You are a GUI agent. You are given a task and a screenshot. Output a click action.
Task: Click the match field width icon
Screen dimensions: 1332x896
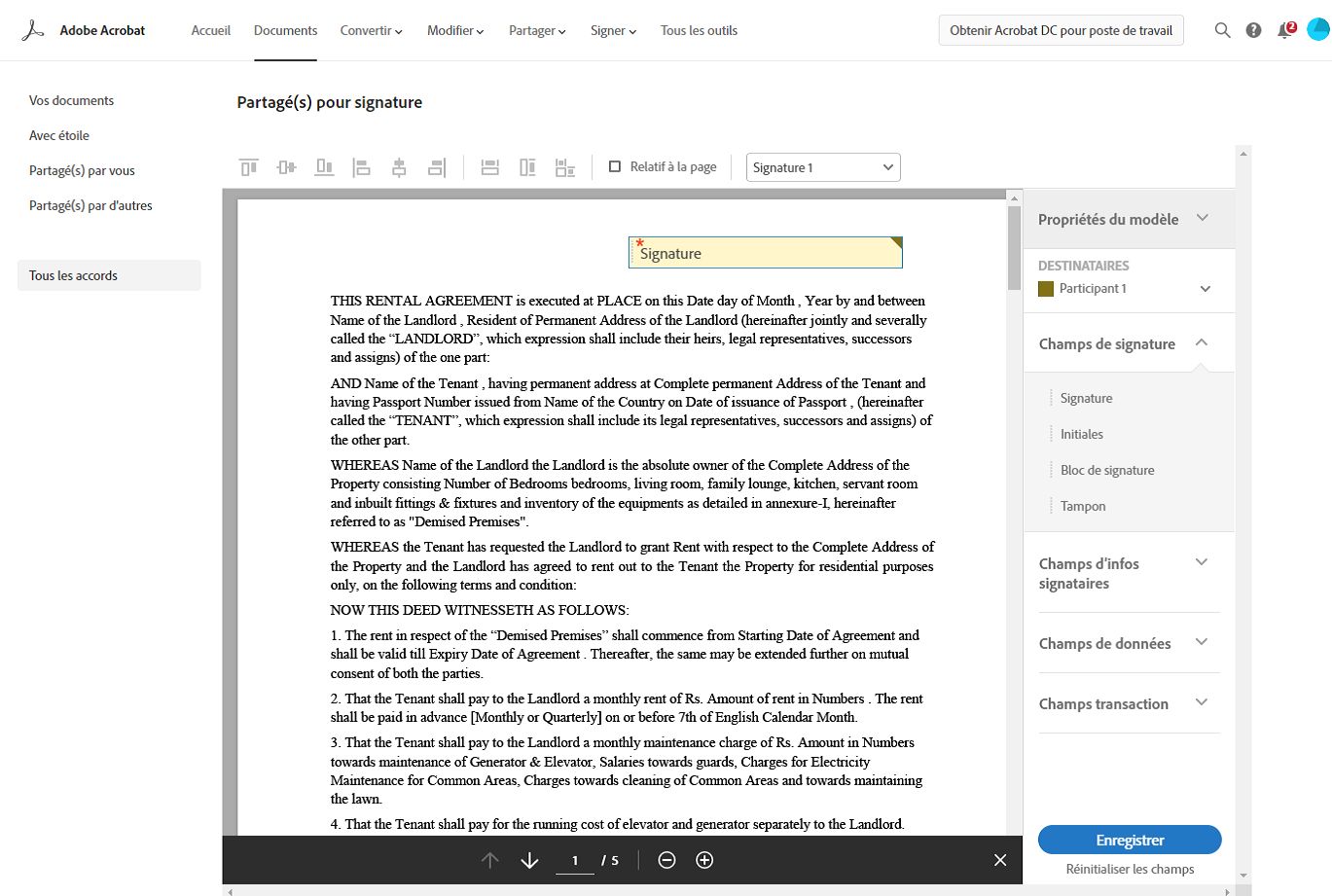click(490, 167)
